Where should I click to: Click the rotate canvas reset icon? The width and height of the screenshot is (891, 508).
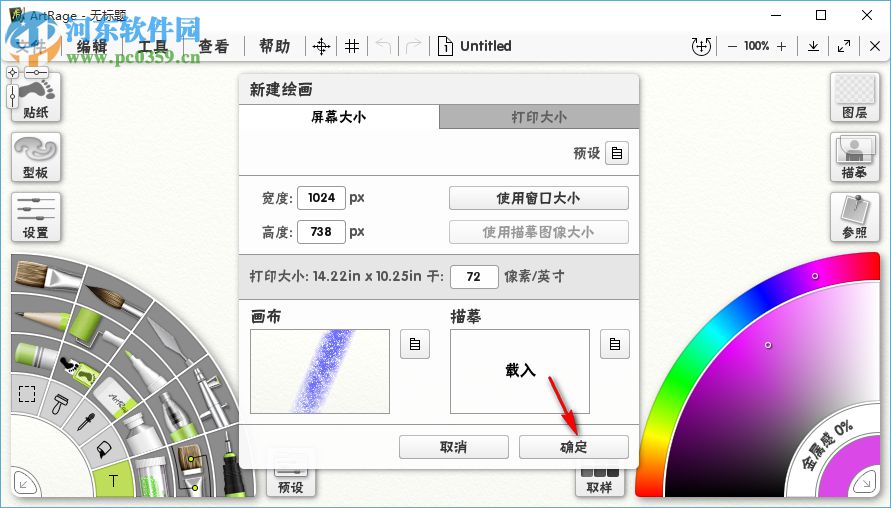pos(701,46)
